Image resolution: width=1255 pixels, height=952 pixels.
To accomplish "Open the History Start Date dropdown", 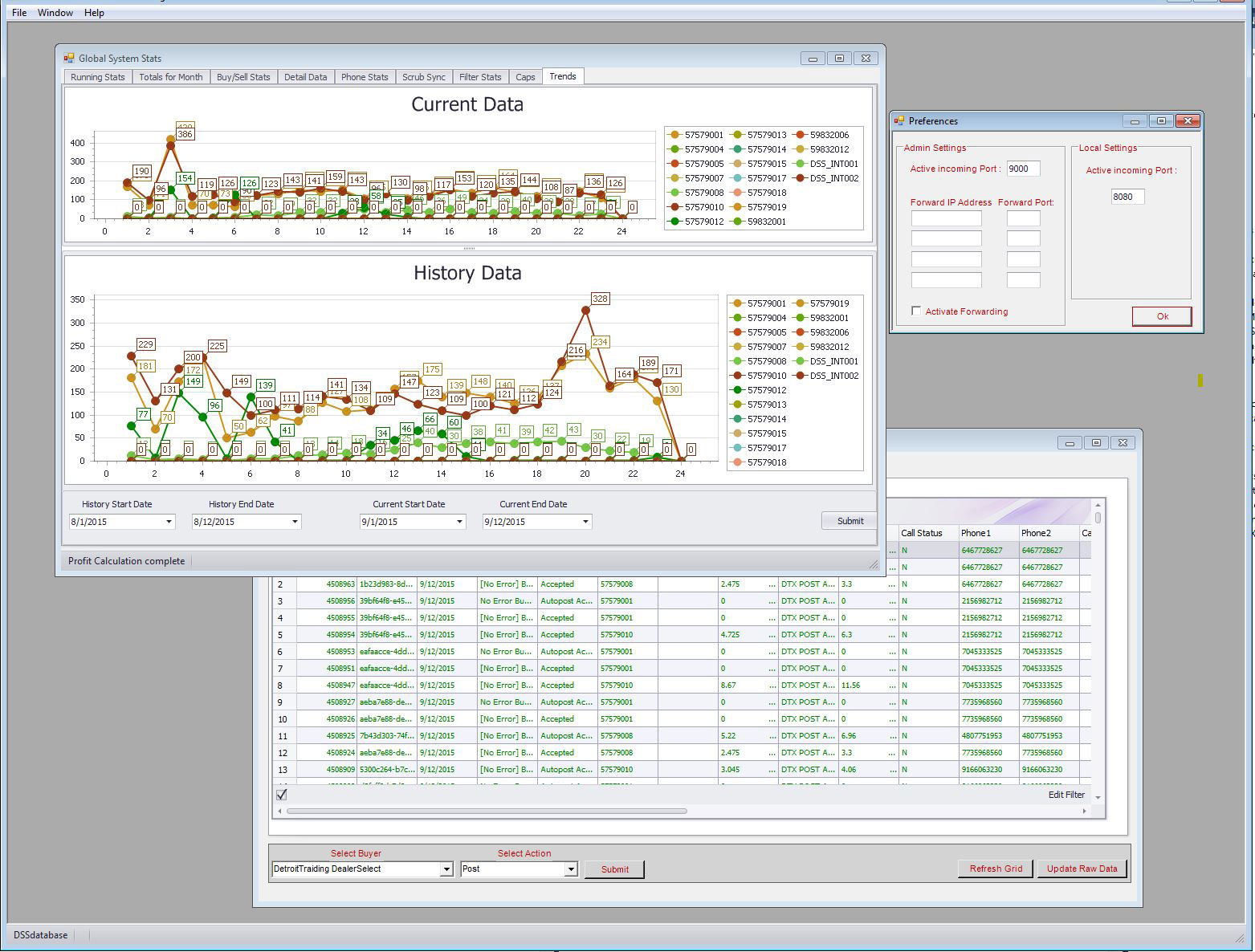I will (x=169, y=522).
